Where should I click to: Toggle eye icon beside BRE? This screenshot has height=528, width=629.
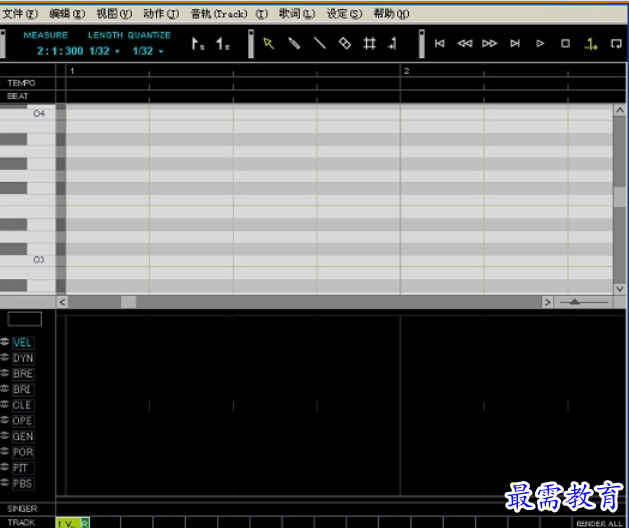(x=5, y=373)
